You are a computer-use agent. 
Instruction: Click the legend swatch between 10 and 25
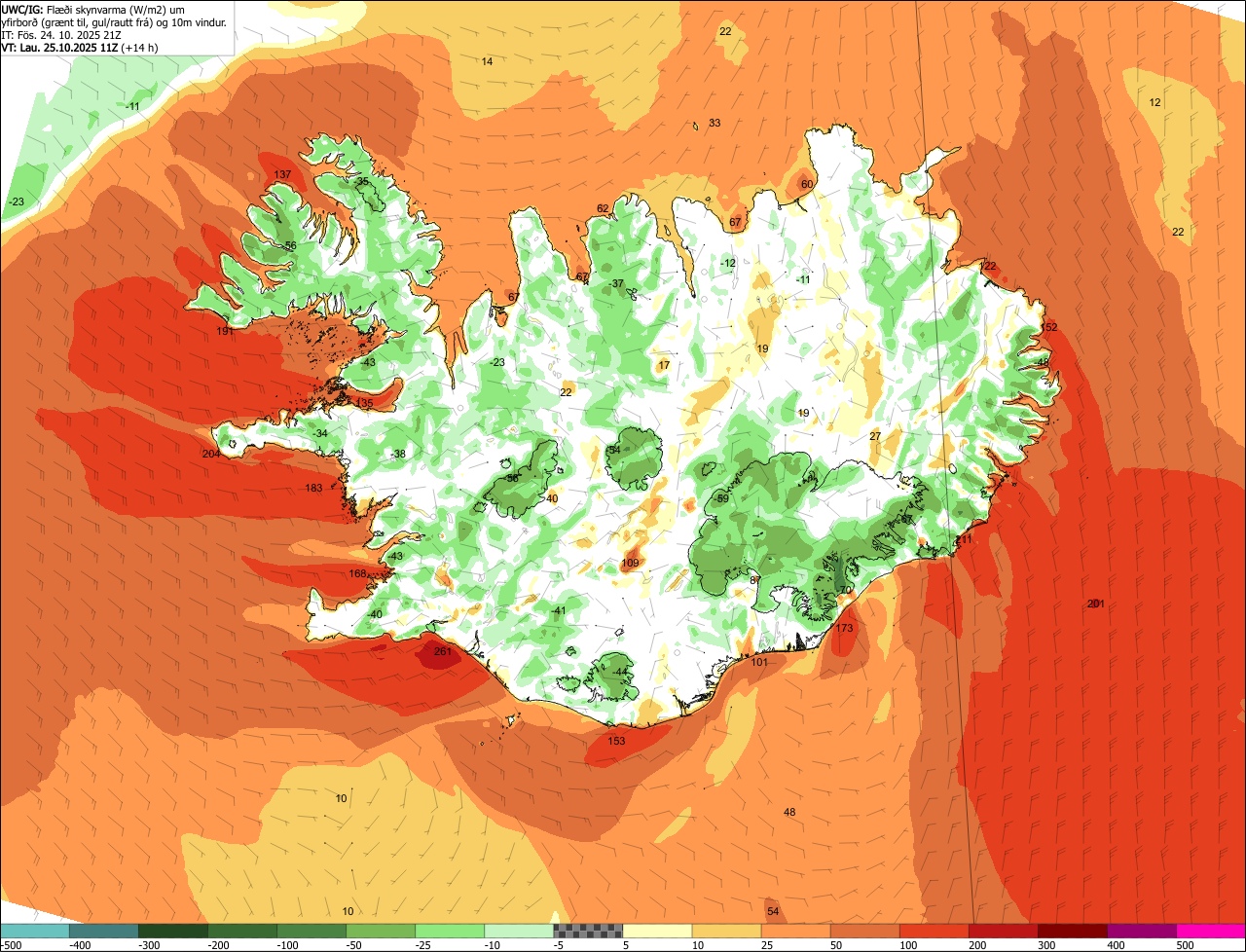click(x=726, y=931)
